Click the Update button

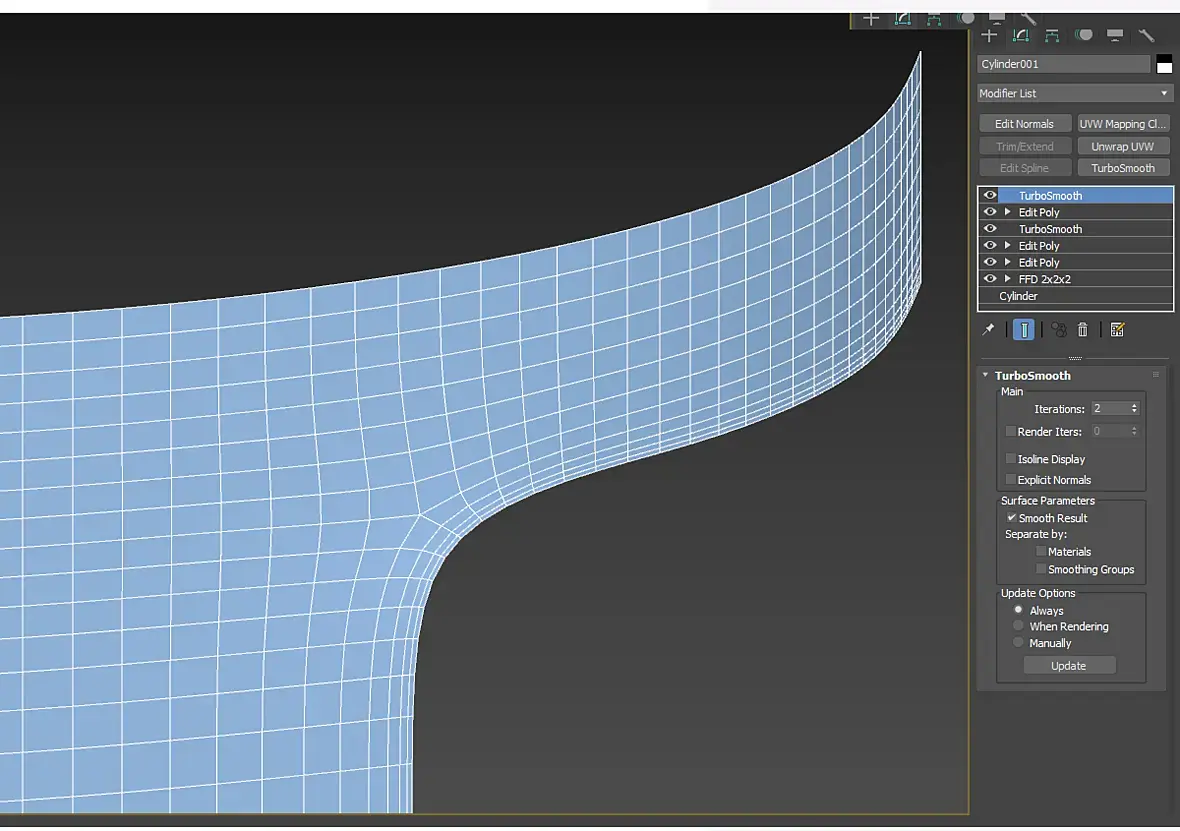1069,665
